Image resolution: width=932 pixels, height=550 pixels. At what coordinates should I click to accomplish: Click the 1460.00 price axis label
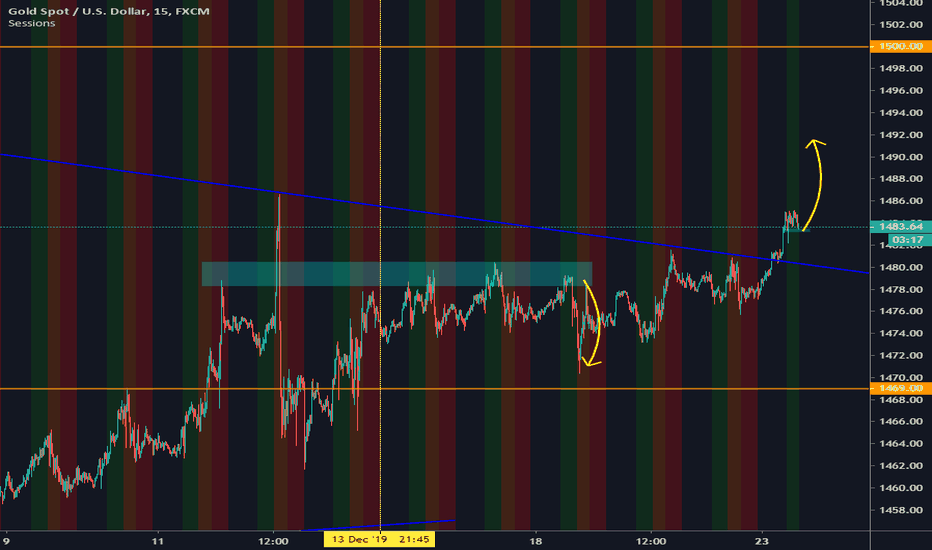pos(900,488)
